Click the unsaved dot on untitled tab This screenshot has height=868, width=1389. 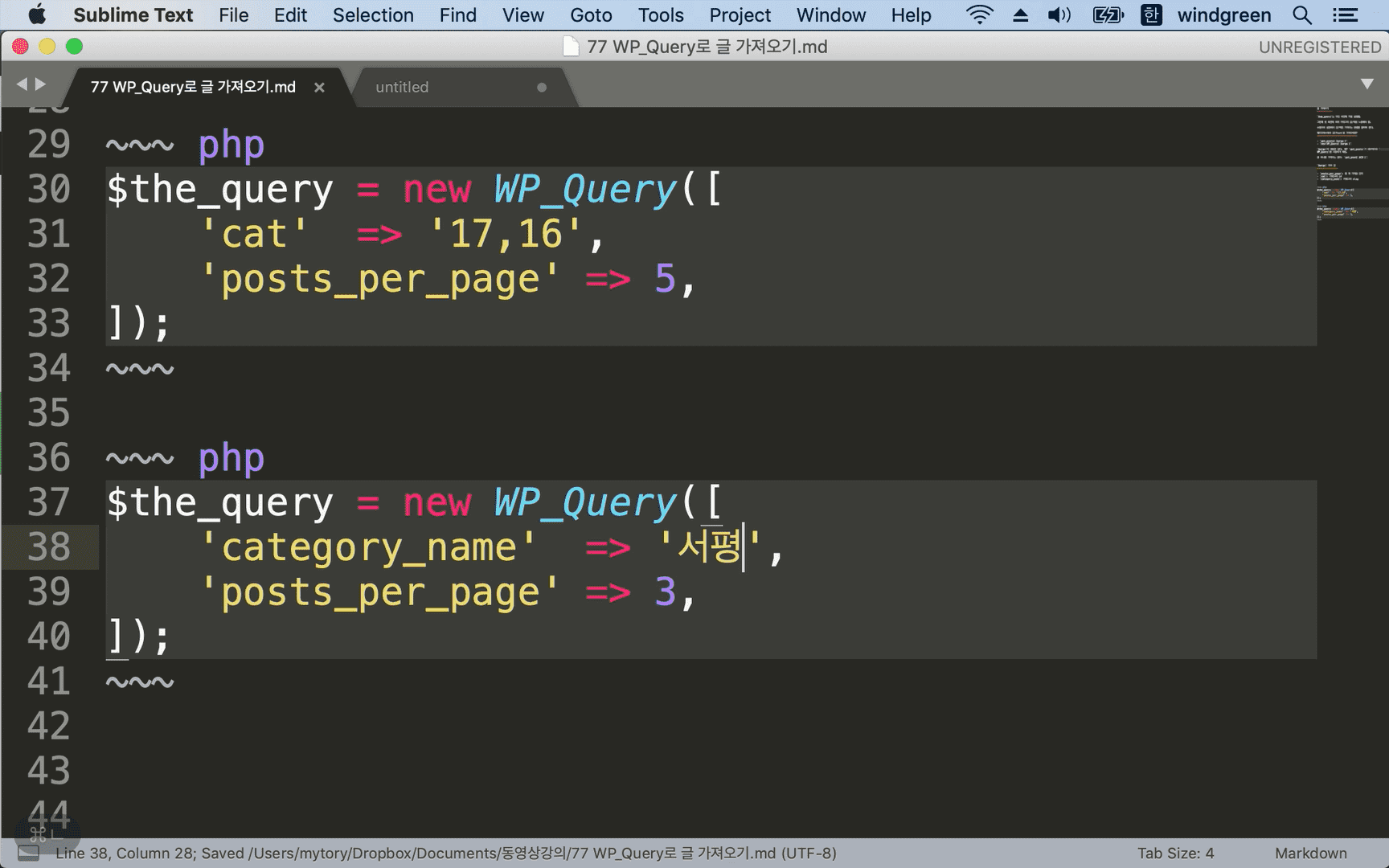tap(542, 87)
